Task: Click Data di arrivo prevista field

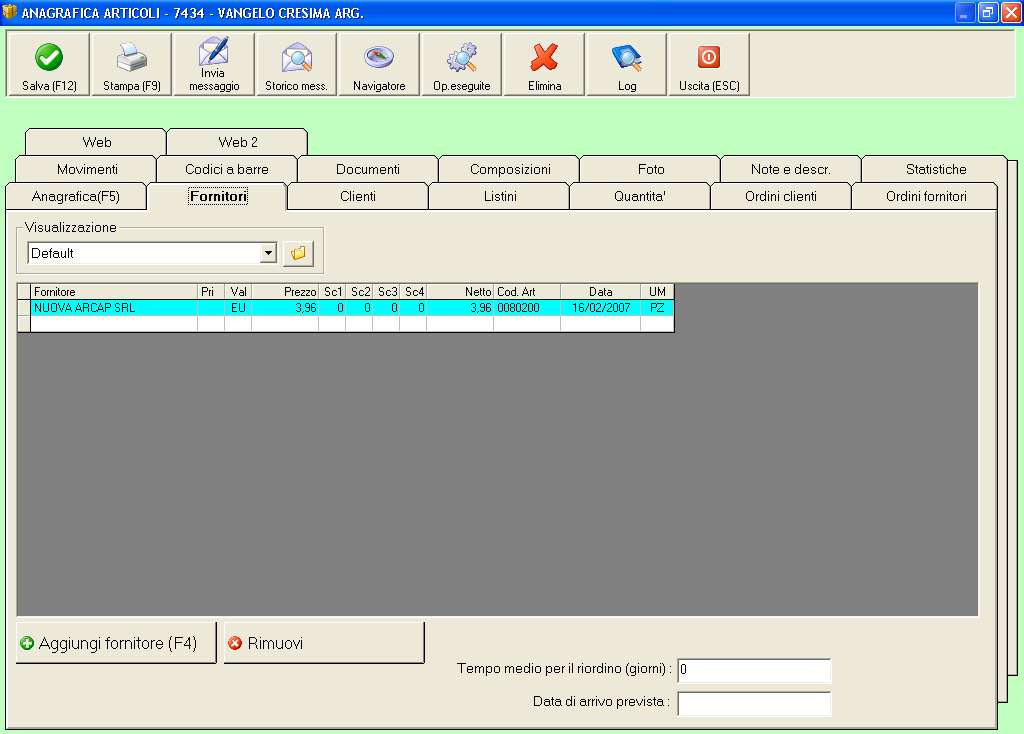Action: click(754, 703)
